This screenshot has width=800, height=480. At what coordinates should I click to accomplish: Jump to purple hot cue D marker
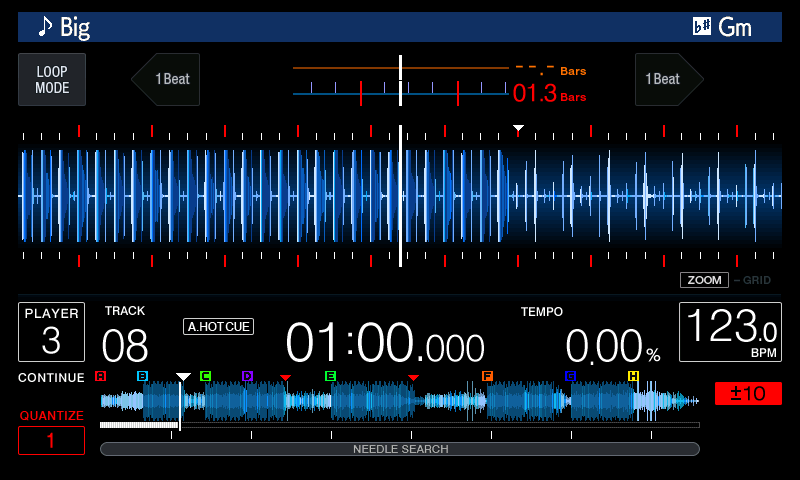click(x=247, y=376)
